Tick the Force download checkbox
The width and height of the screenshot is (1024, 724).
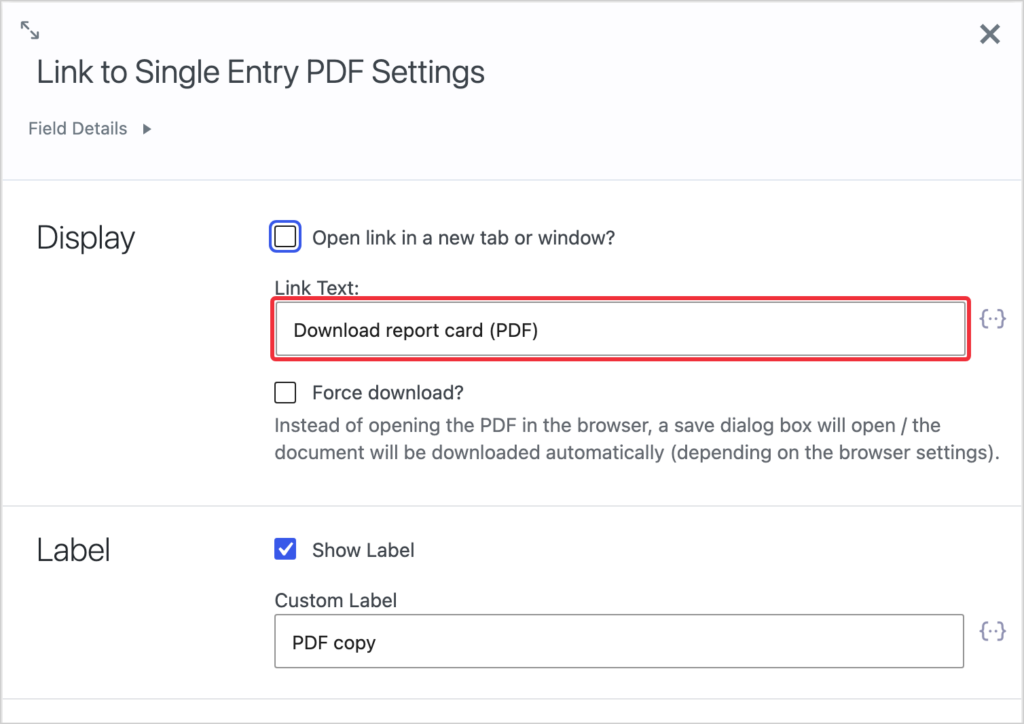285,392
